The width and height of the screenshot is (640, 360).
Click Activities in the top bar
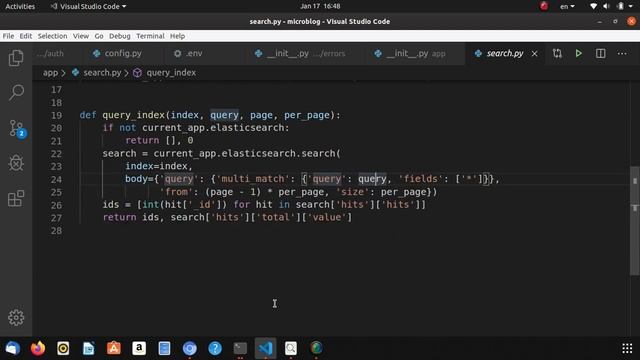click(20, 7)
